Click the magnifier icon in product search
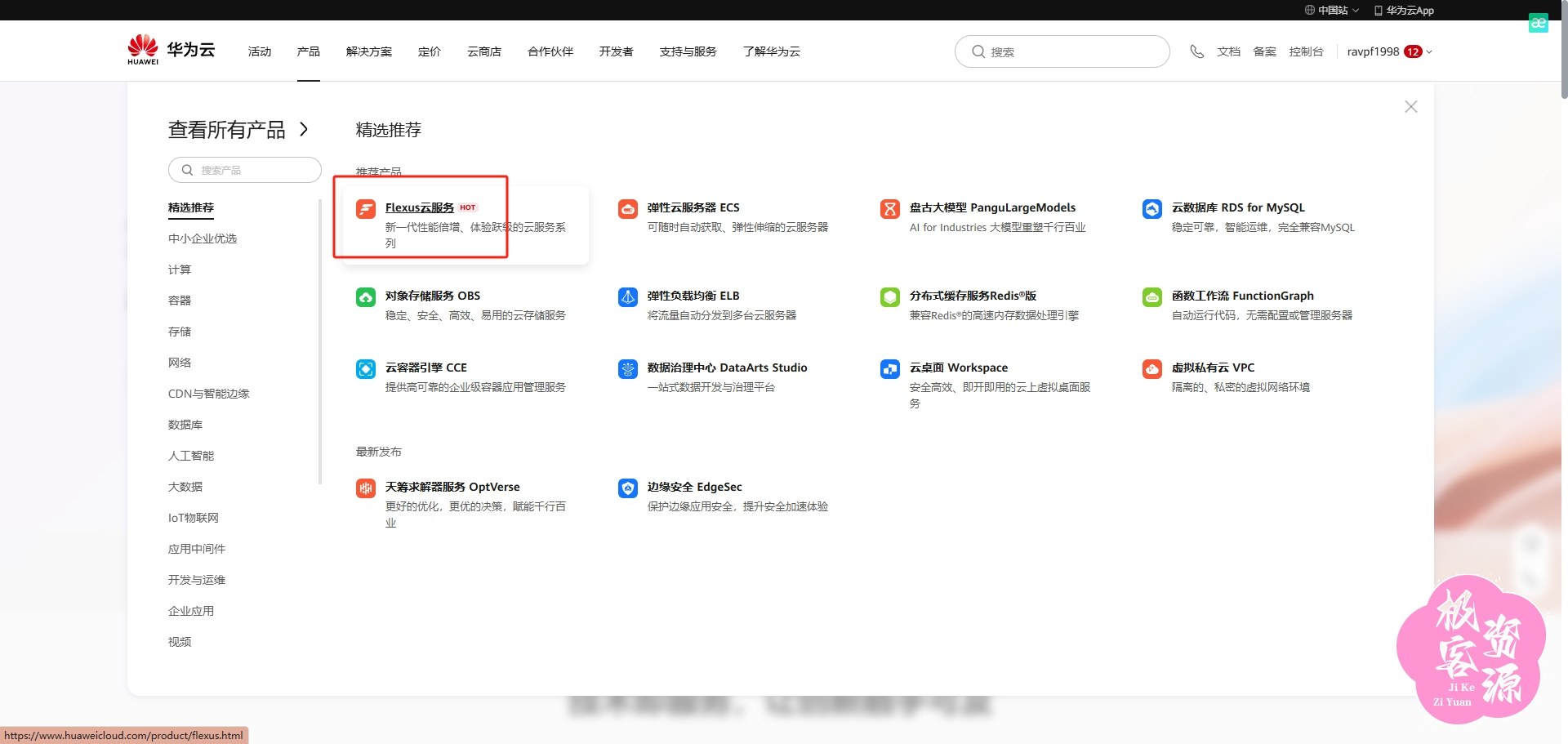This screenshot has width=1568, height=744. (x=187, y=170)
